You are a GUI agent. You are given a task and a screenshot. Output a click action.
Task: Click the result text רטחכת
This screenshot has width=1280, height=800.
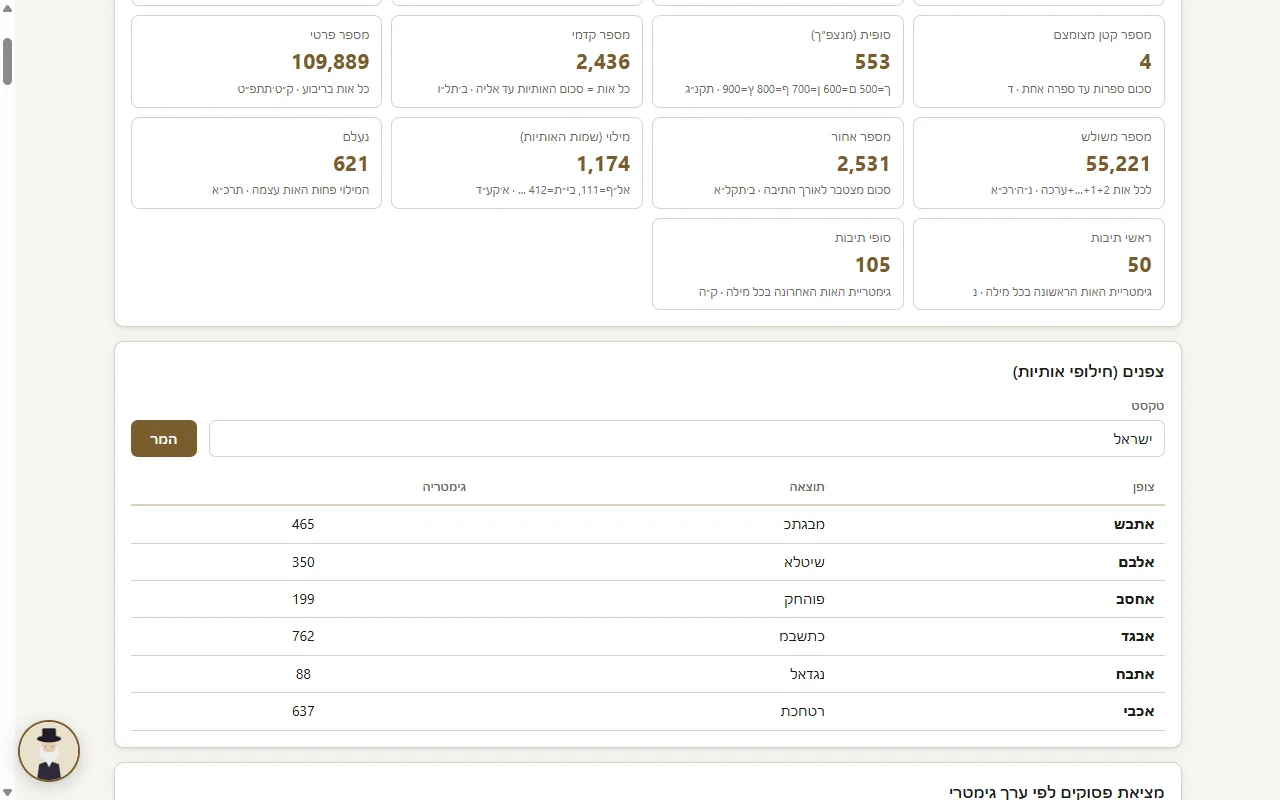pyautogui.click(x=803, y=711)
